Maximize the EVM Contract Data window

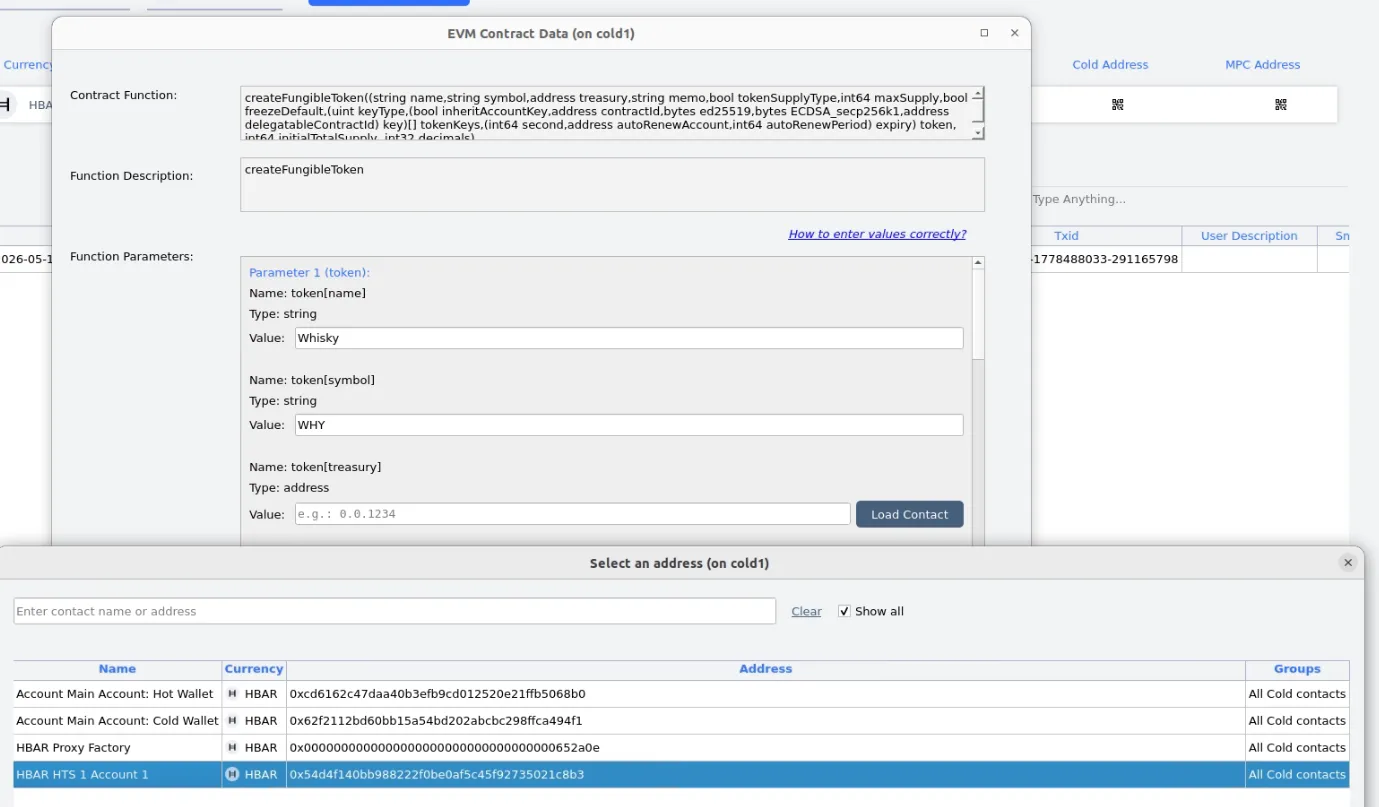pyautogui.click(x=984, y=33)
